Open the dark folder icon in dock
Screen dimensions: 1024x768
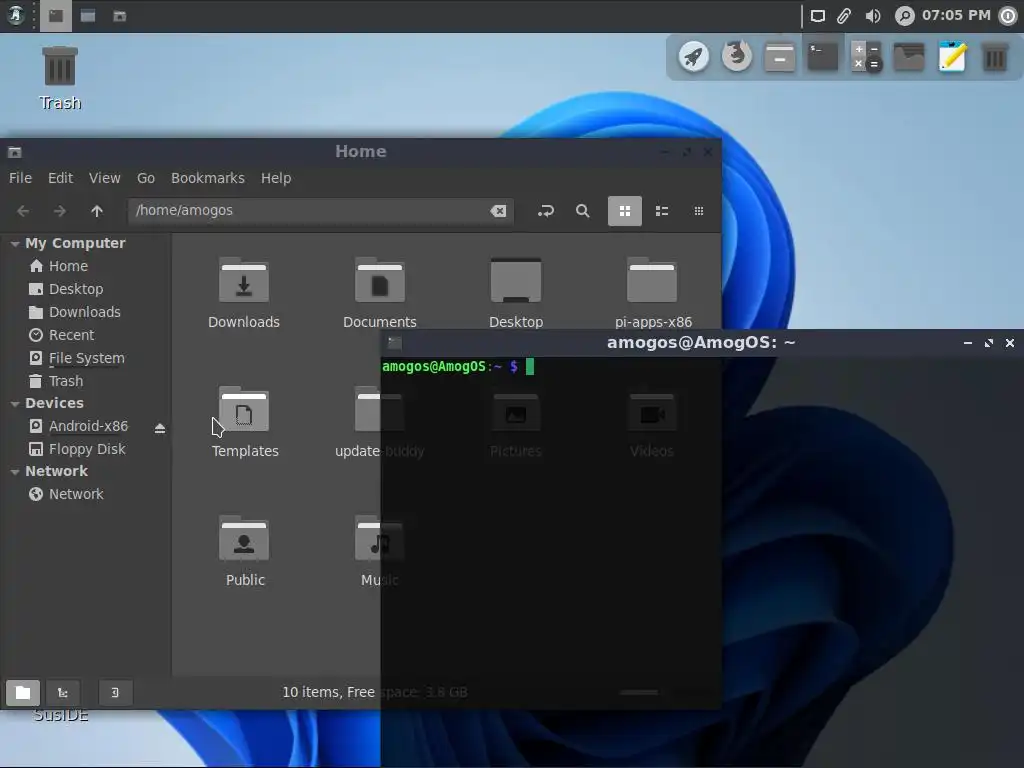(909, 57)
